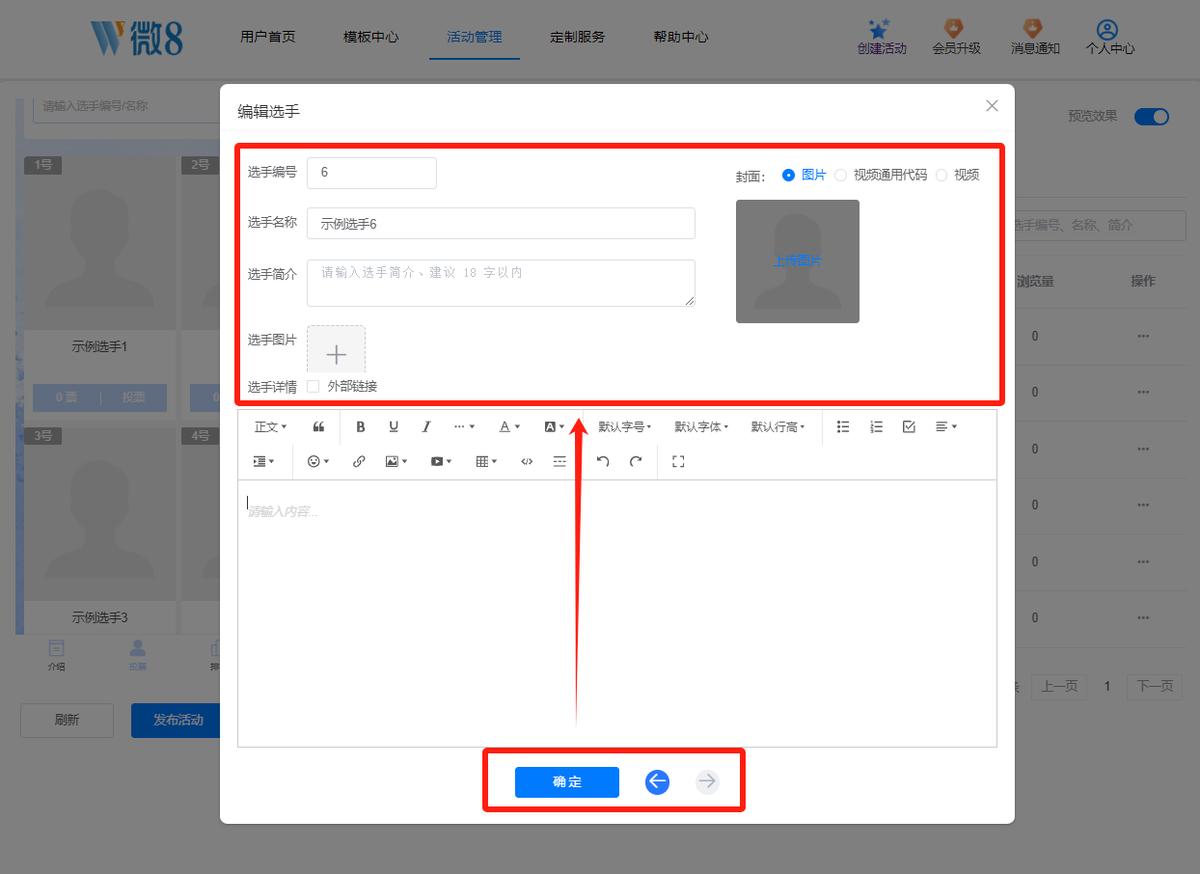The height and width of the screenshot is (874, 1200).
Task: Toggle italic formatting
Action: 426,427
